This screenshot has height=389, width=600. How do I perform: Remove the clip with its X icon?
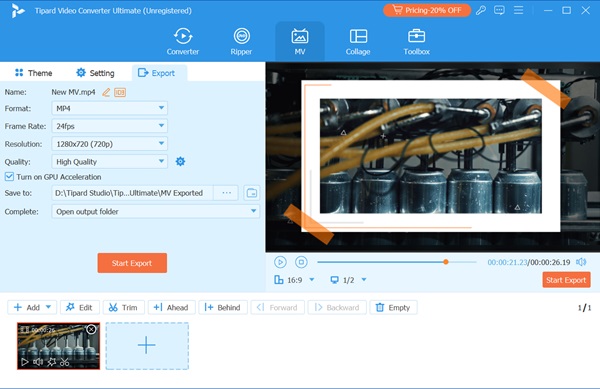point(91,329)
